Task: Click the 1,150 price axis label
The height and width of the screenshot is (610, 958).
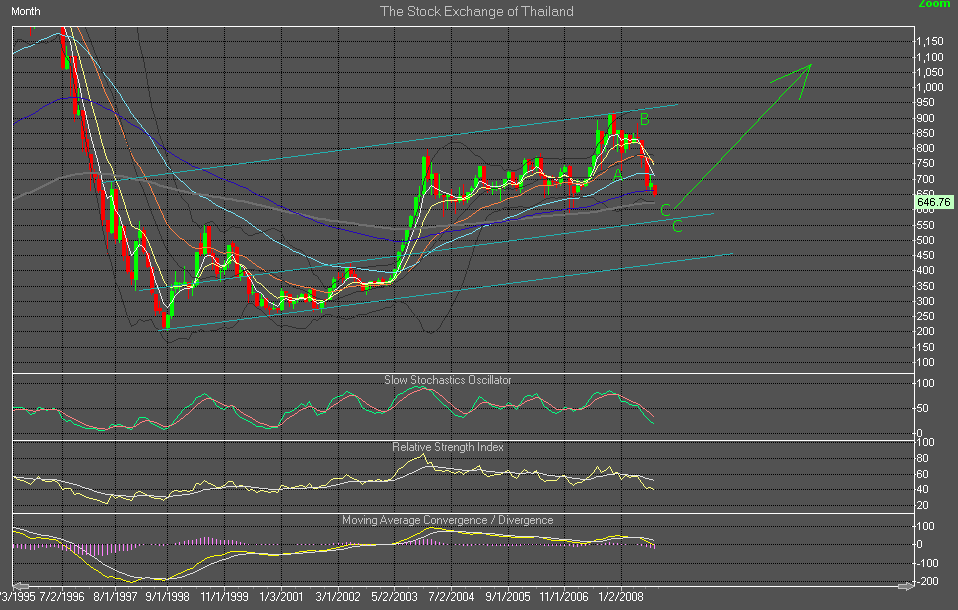Action: click(930, 42)
